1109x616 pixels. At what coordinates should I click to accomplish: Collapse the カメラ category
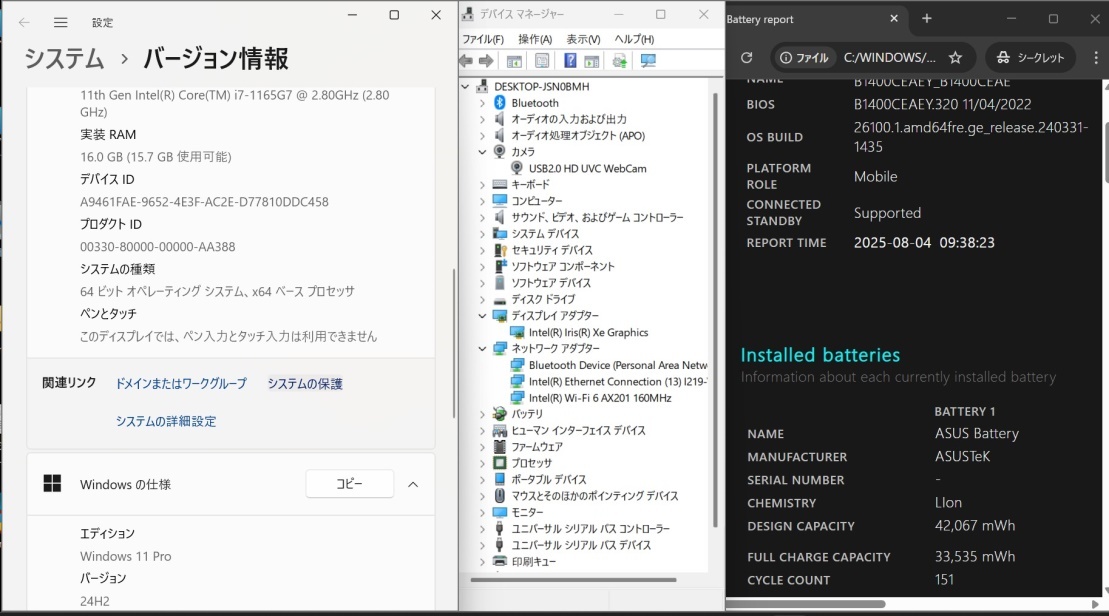(x=482, y=152)
